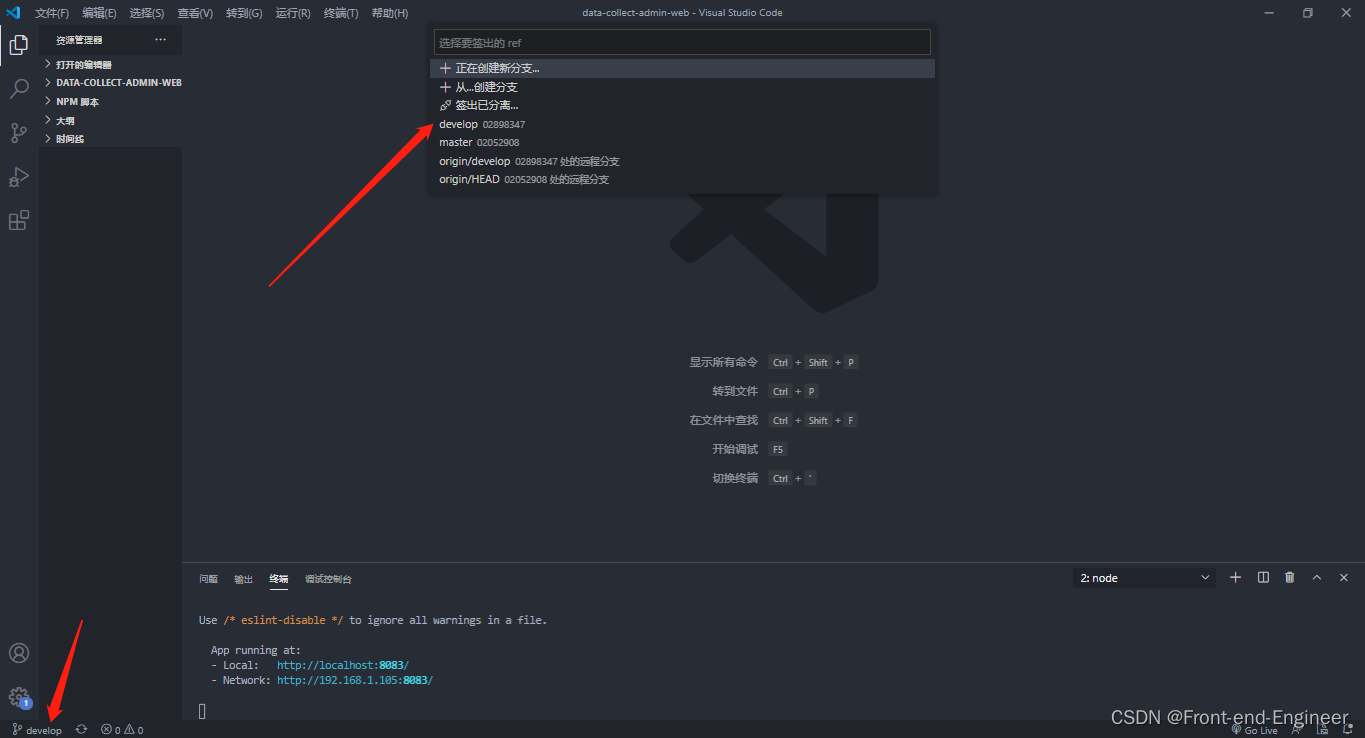This screenshot has width=1365, height=738.
Task: Click the VS Code logo in title bar
Action: point(14,13)
